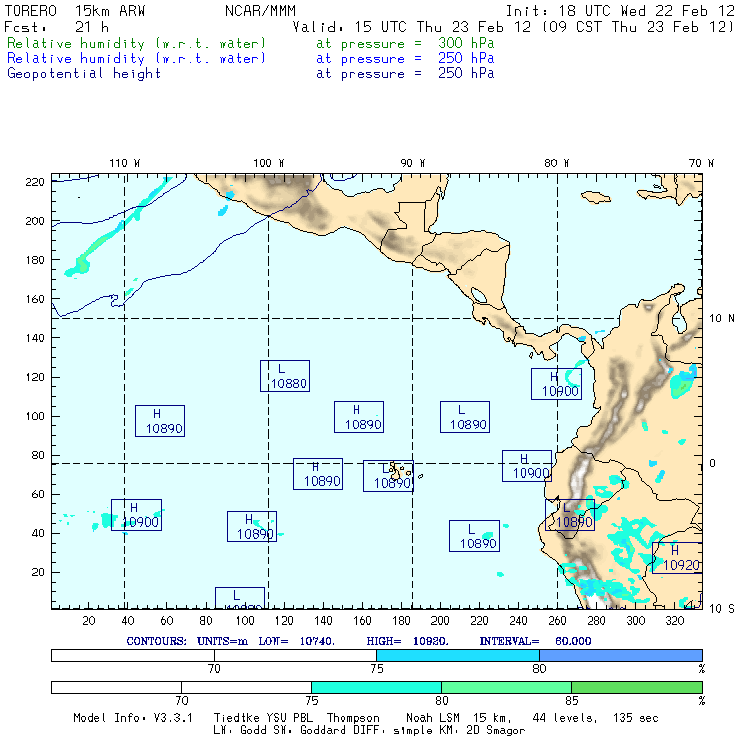Click the '110 W' longitude label
This screenshot has height=740, width=740.
[x=125, y=163]
